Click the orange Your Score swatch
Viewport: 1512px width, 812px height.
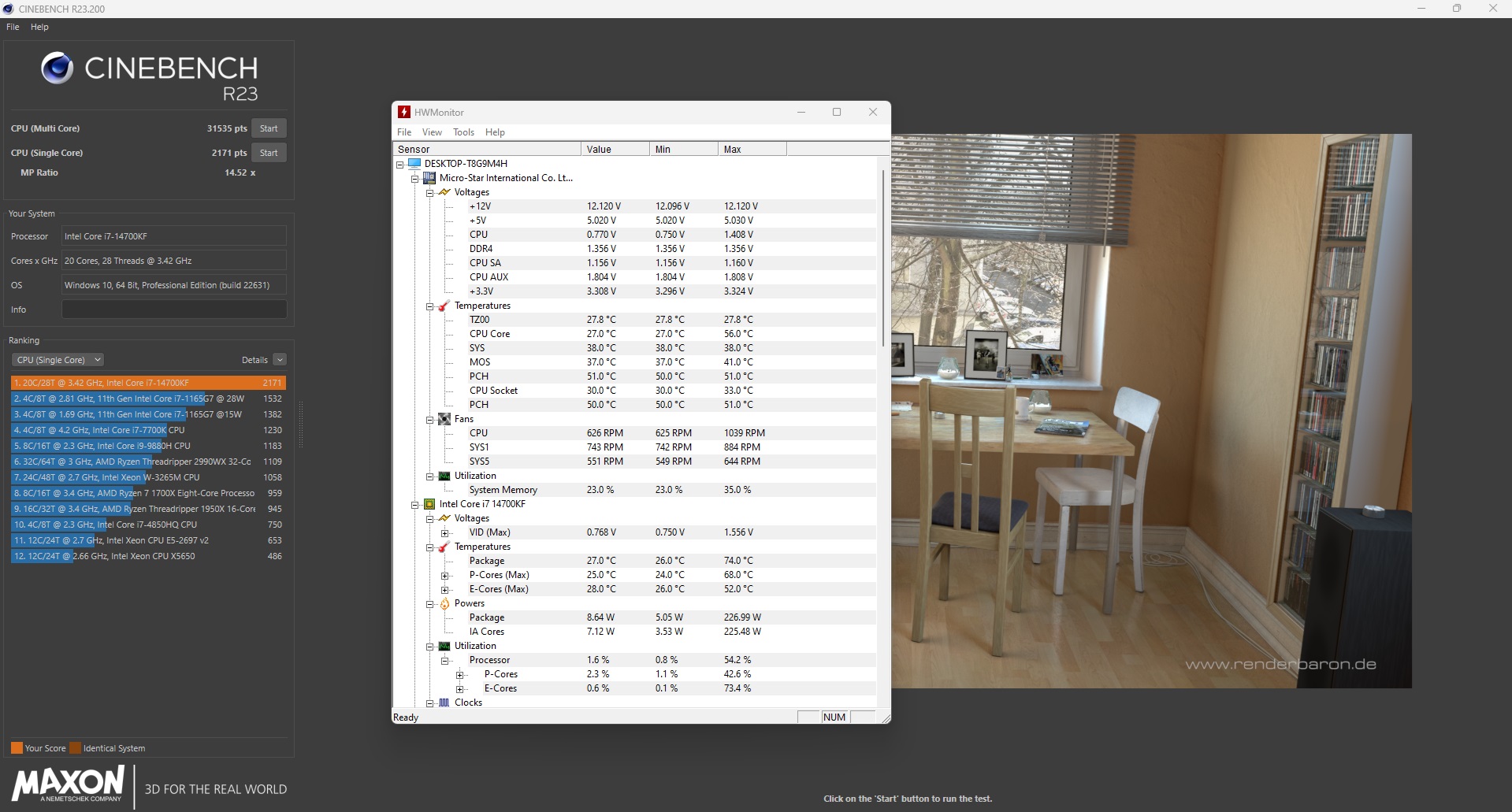tap(17, 748)
